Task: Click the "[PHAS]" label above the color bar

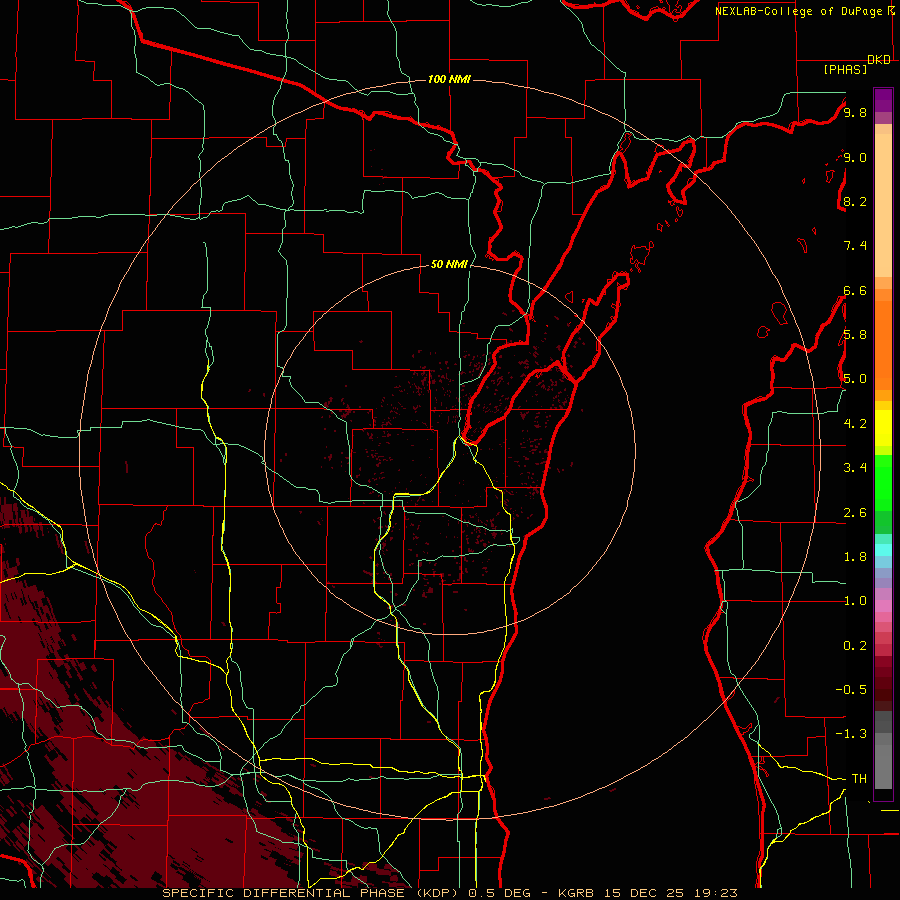Action: pos(845,69)
